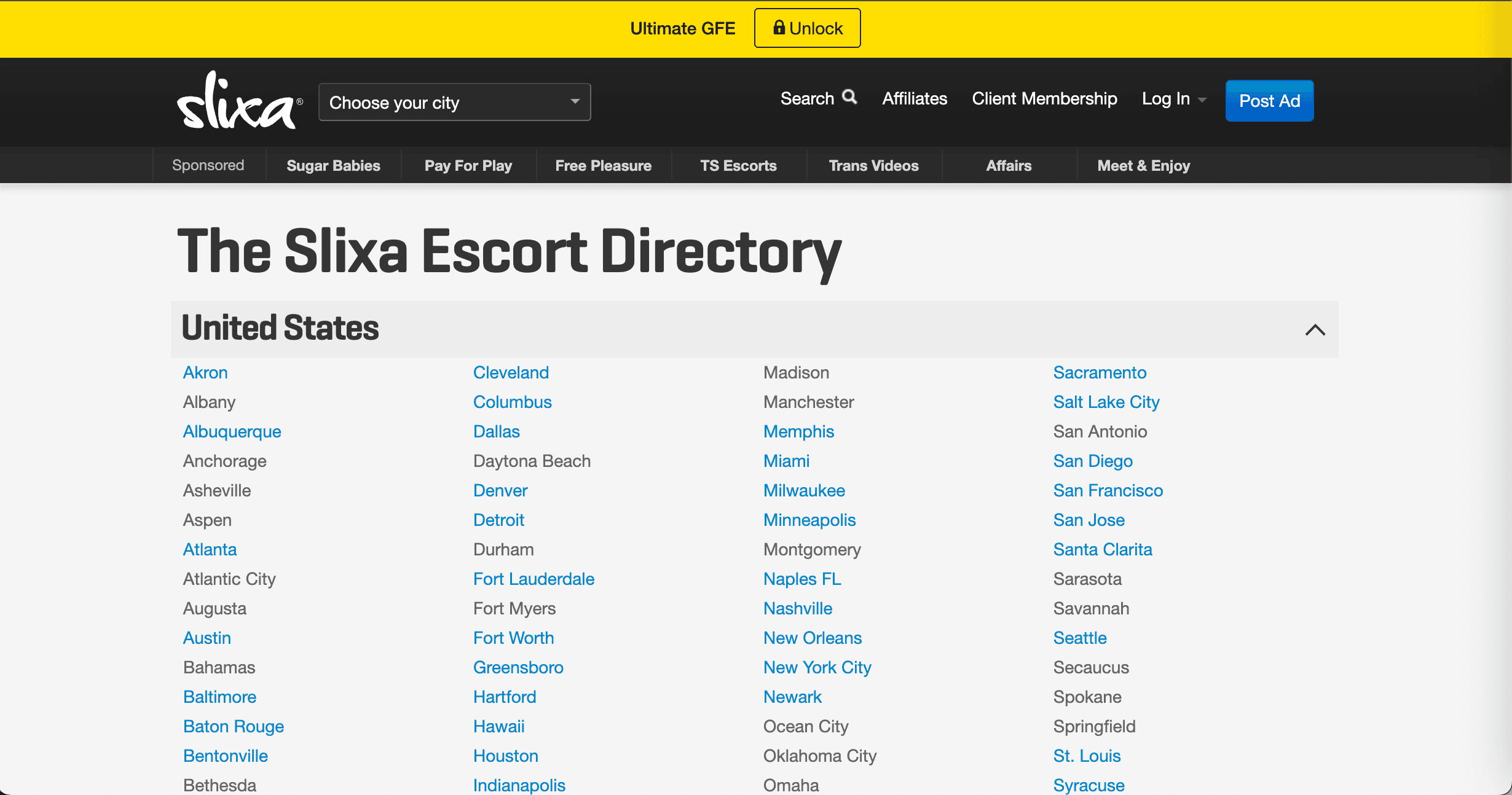
Task: Click the Daytona Beach city entry
Action: click(532, 461)
